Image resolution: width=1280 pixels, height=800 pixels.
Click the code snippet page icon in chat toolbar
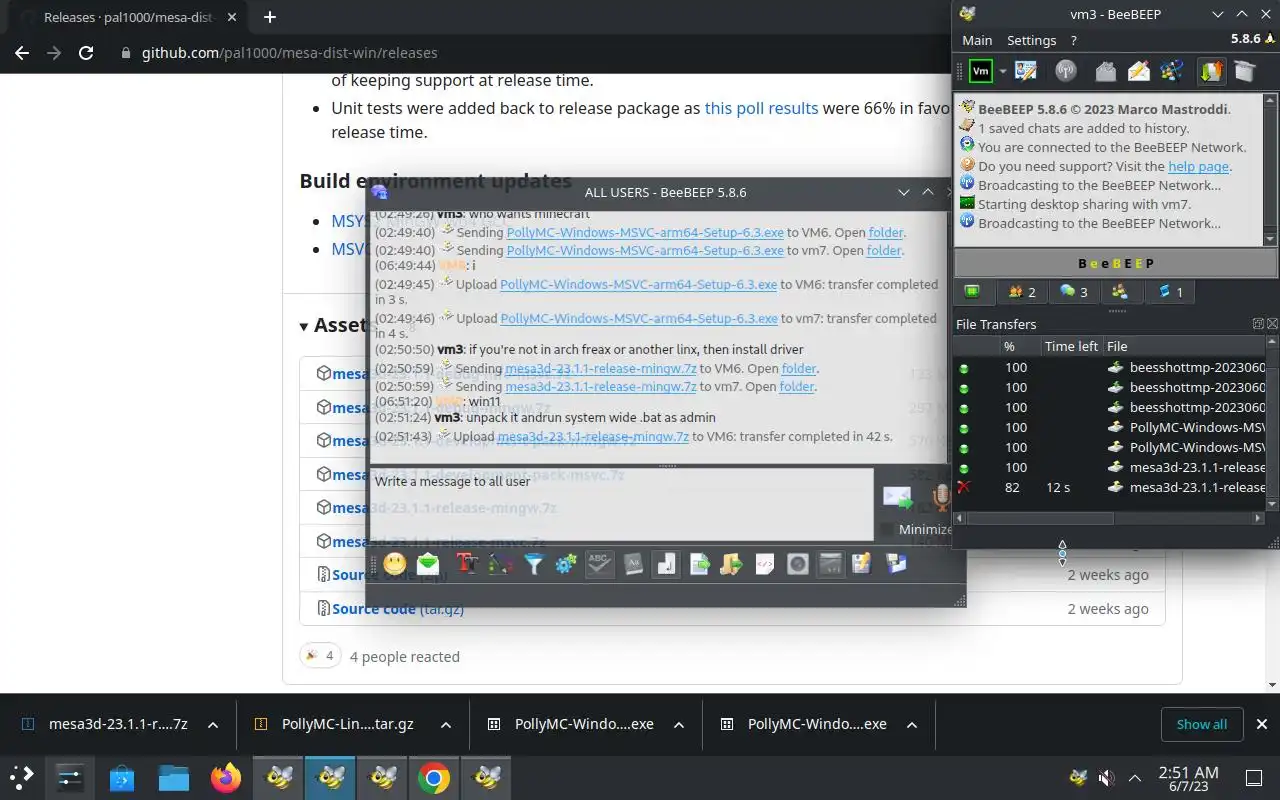tap(764, 564)
